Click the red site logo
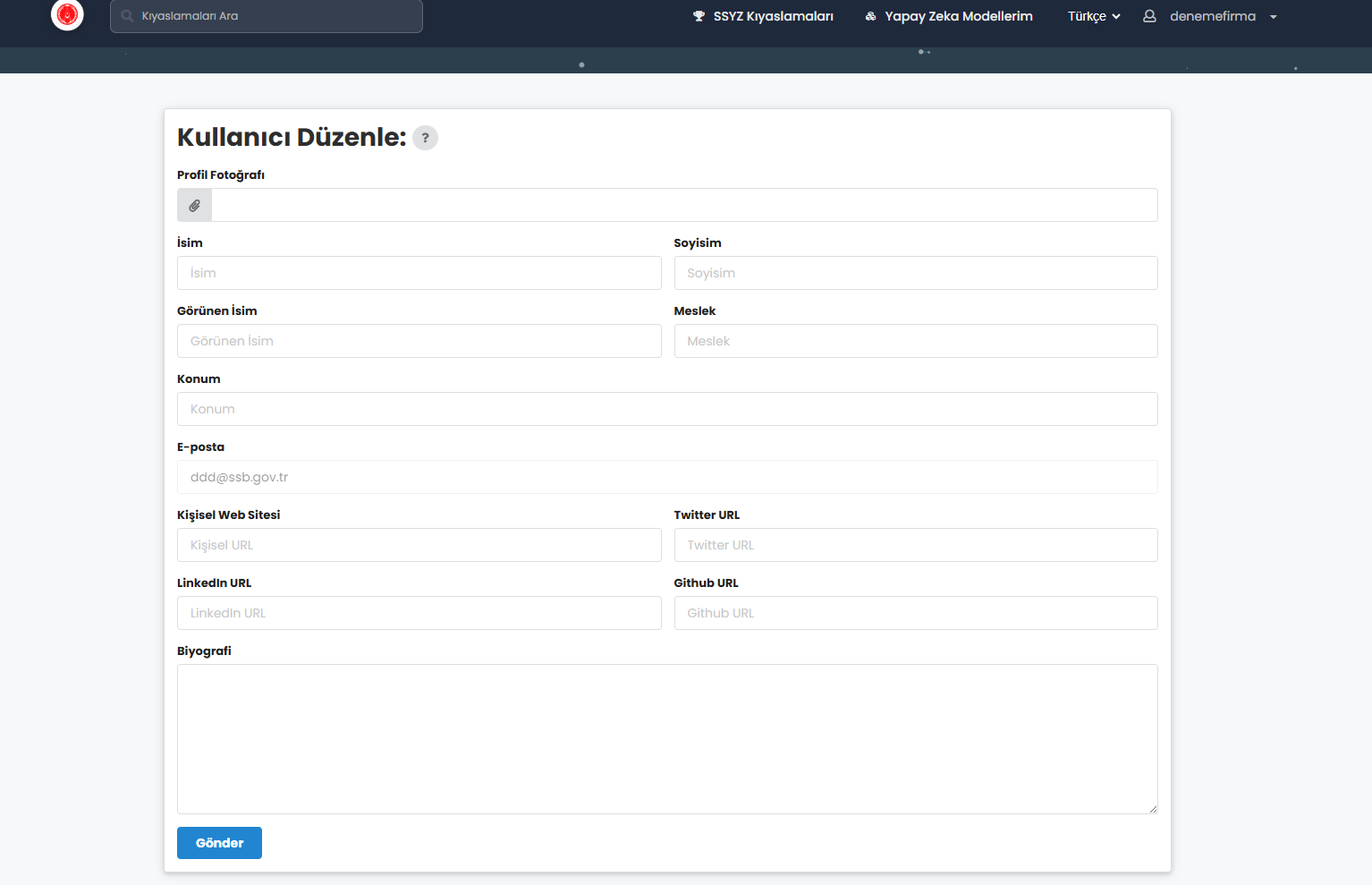1372x885 pixels. 67,14
